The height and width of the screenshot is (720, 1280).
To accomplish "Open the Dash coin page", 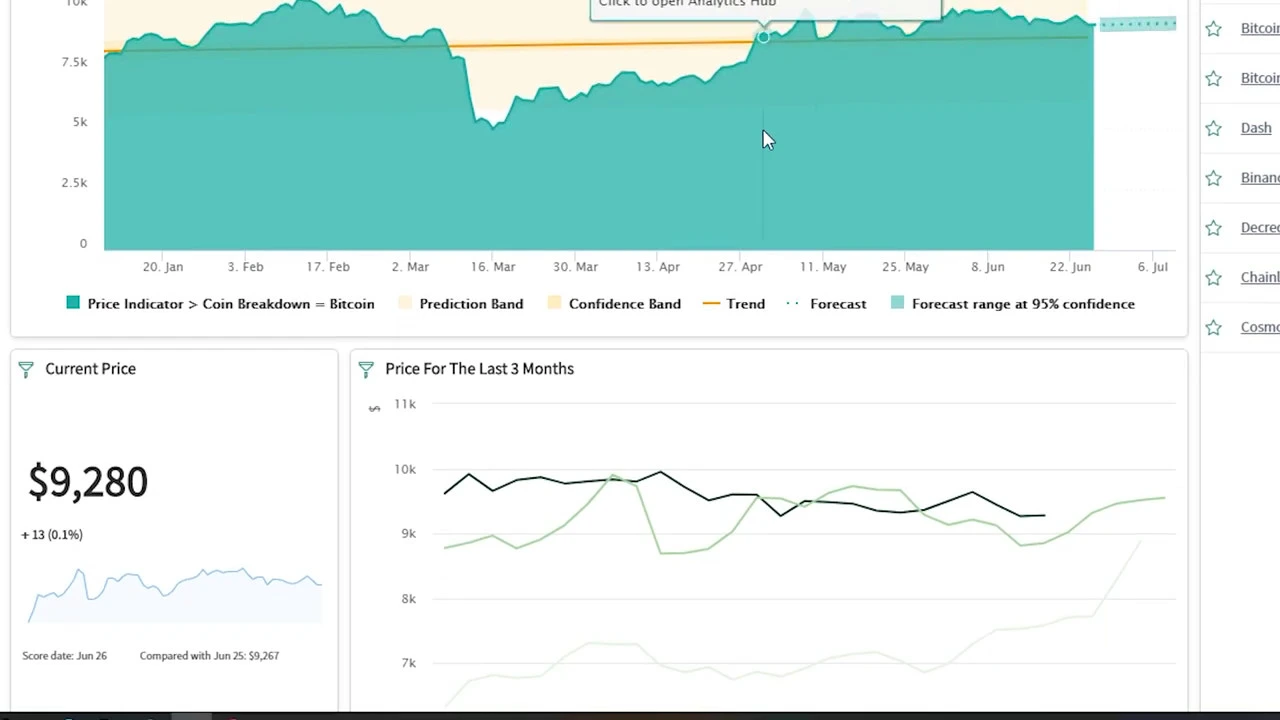I will point(1256,127).
